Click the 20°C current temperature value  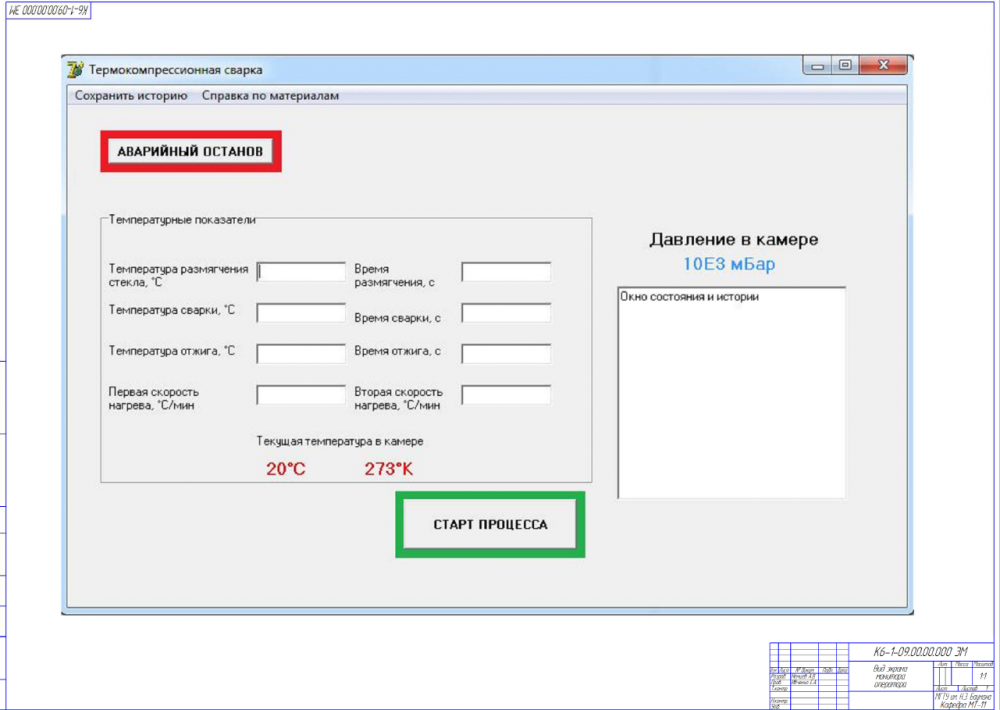coord(286,470)
